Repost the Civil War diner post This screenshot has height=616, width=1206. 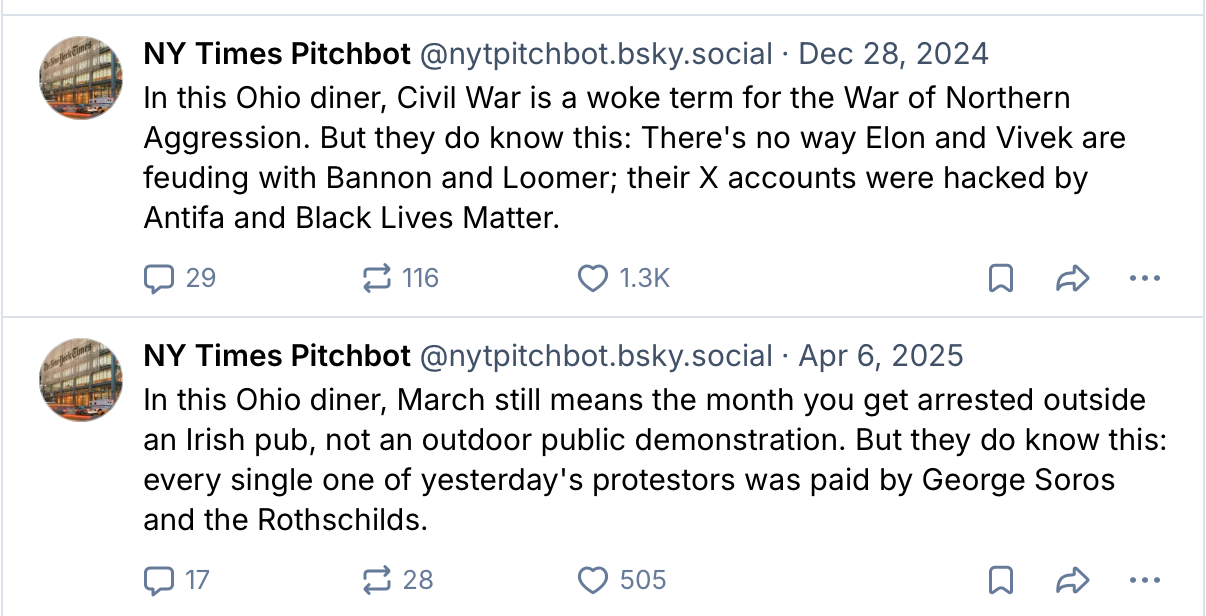pyautogui.click(x=376, y=277)
